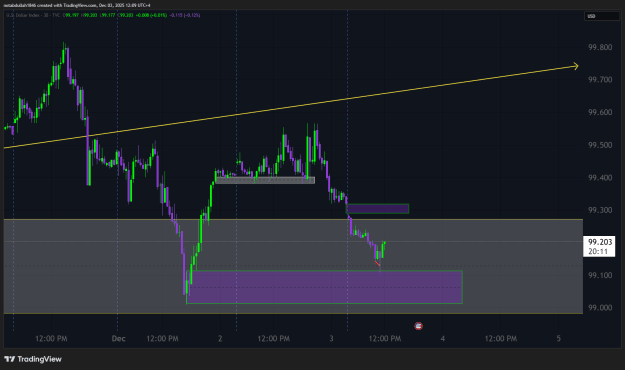Image resolution: width=625 pixels, height=370 pixels.
Task: Open the USD currency selector
Action: click(602, 16)
